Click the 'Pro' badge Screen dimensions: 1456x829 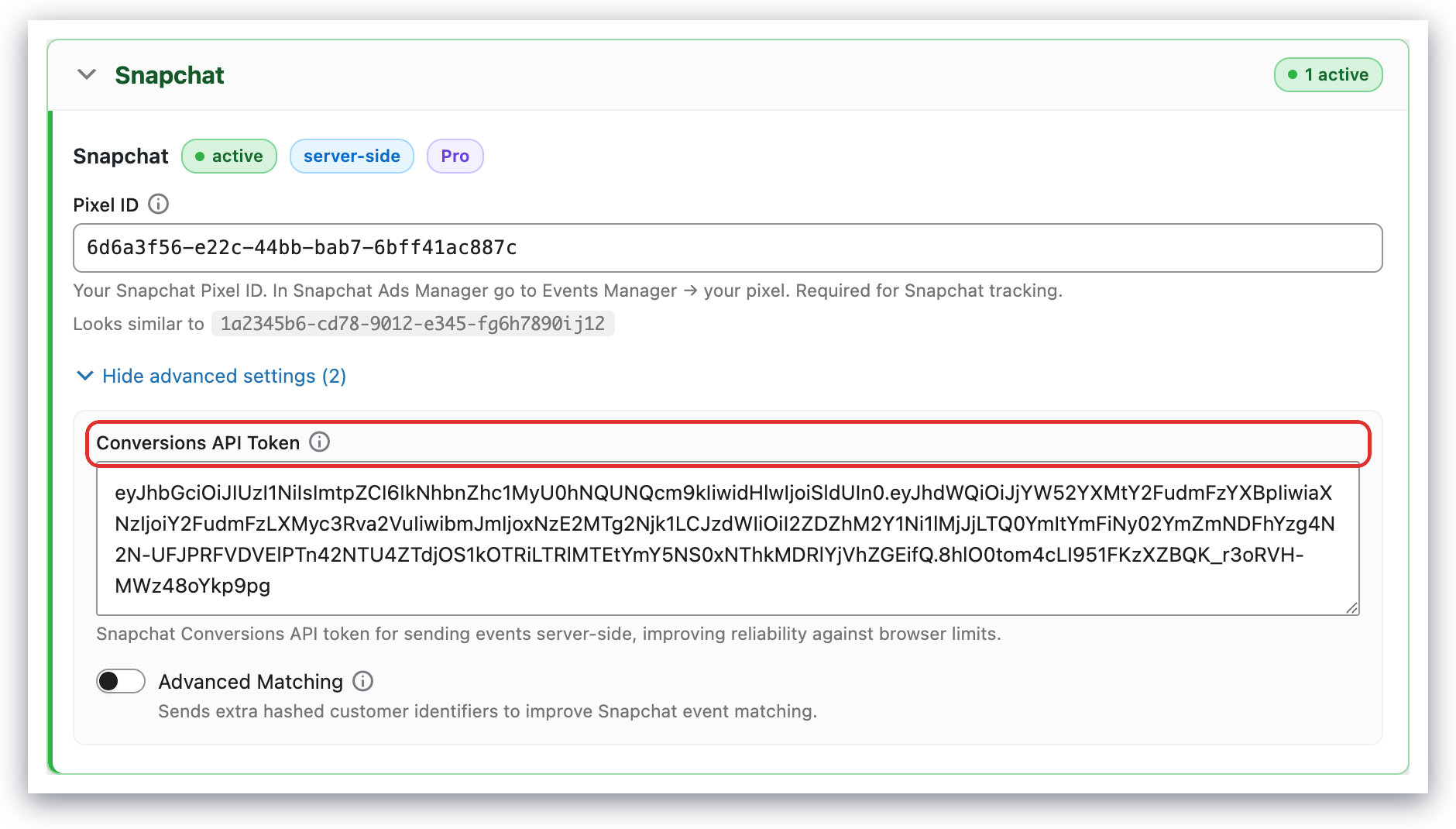pos(455,156)
